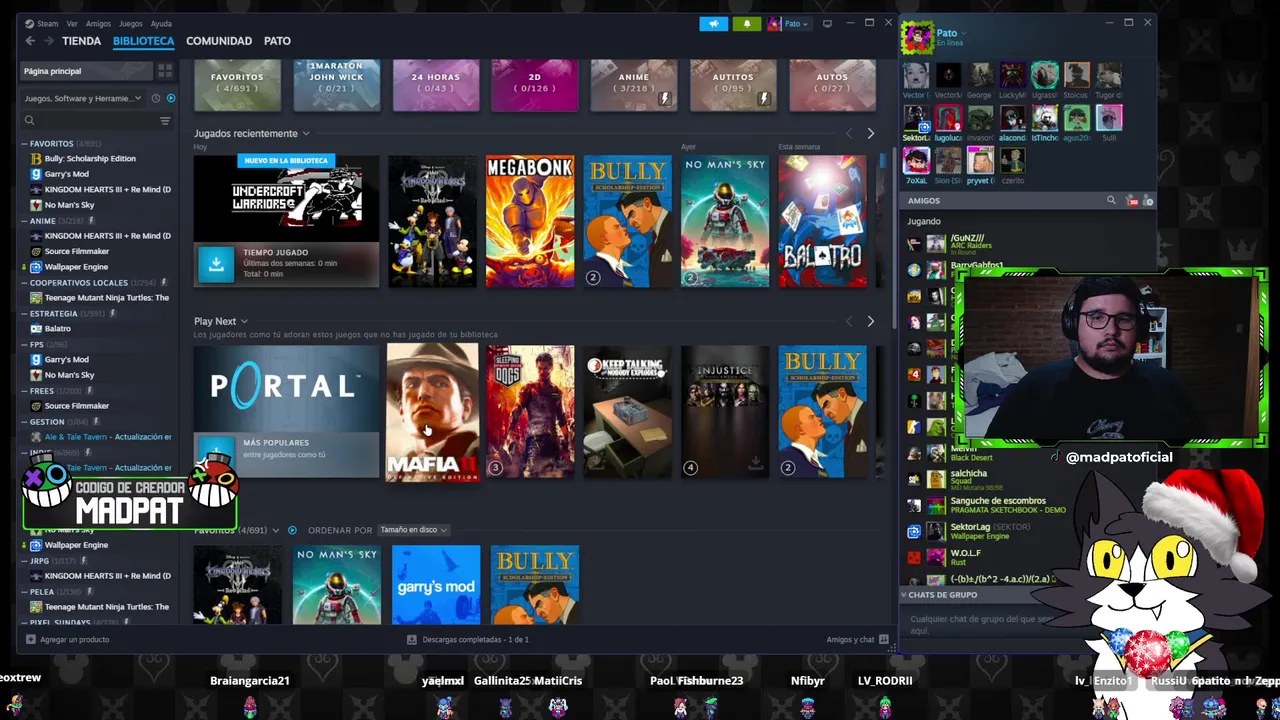Go back with the left navigation arrow
This screenshot has height=720, width=1280.
click(30, 41)
